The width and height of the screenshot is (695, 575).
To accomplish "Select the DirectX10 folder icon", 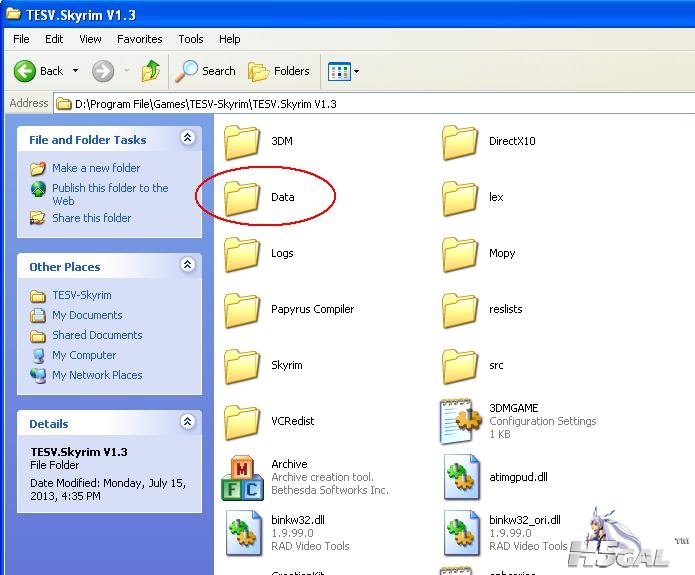I will [x=460, y=142].
